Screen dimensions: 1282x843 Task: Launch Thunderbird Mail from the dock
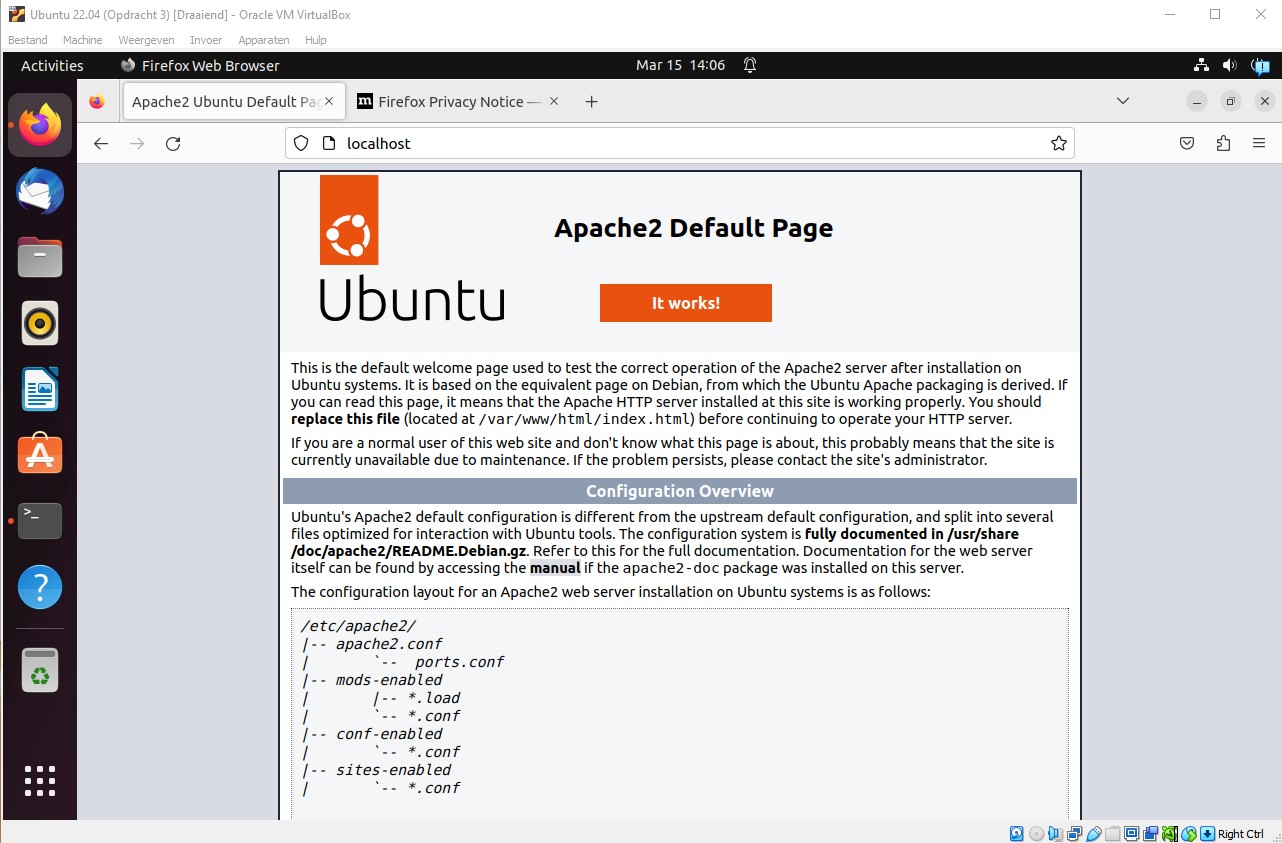(x=40, y=191)
